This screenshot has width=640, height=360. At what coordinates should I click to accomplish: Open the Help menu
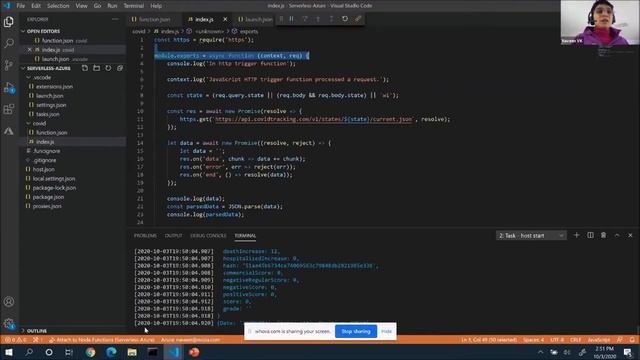tap(156, 6)
